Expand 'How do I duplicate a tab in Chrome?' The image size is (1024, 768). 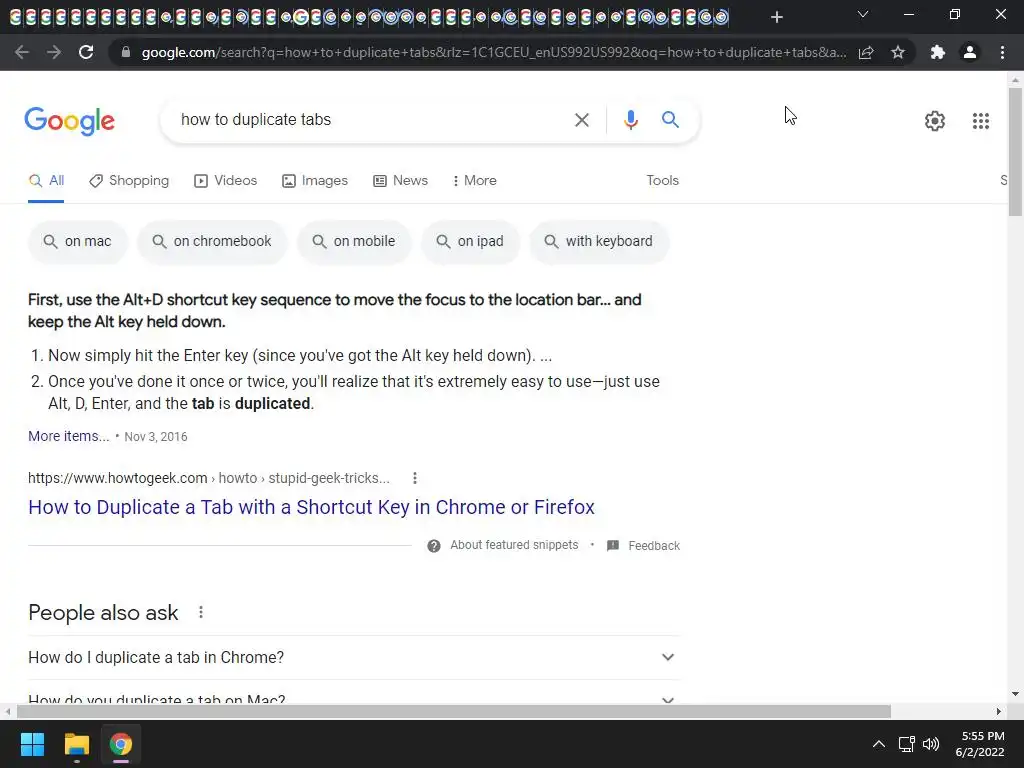[354, 658]
